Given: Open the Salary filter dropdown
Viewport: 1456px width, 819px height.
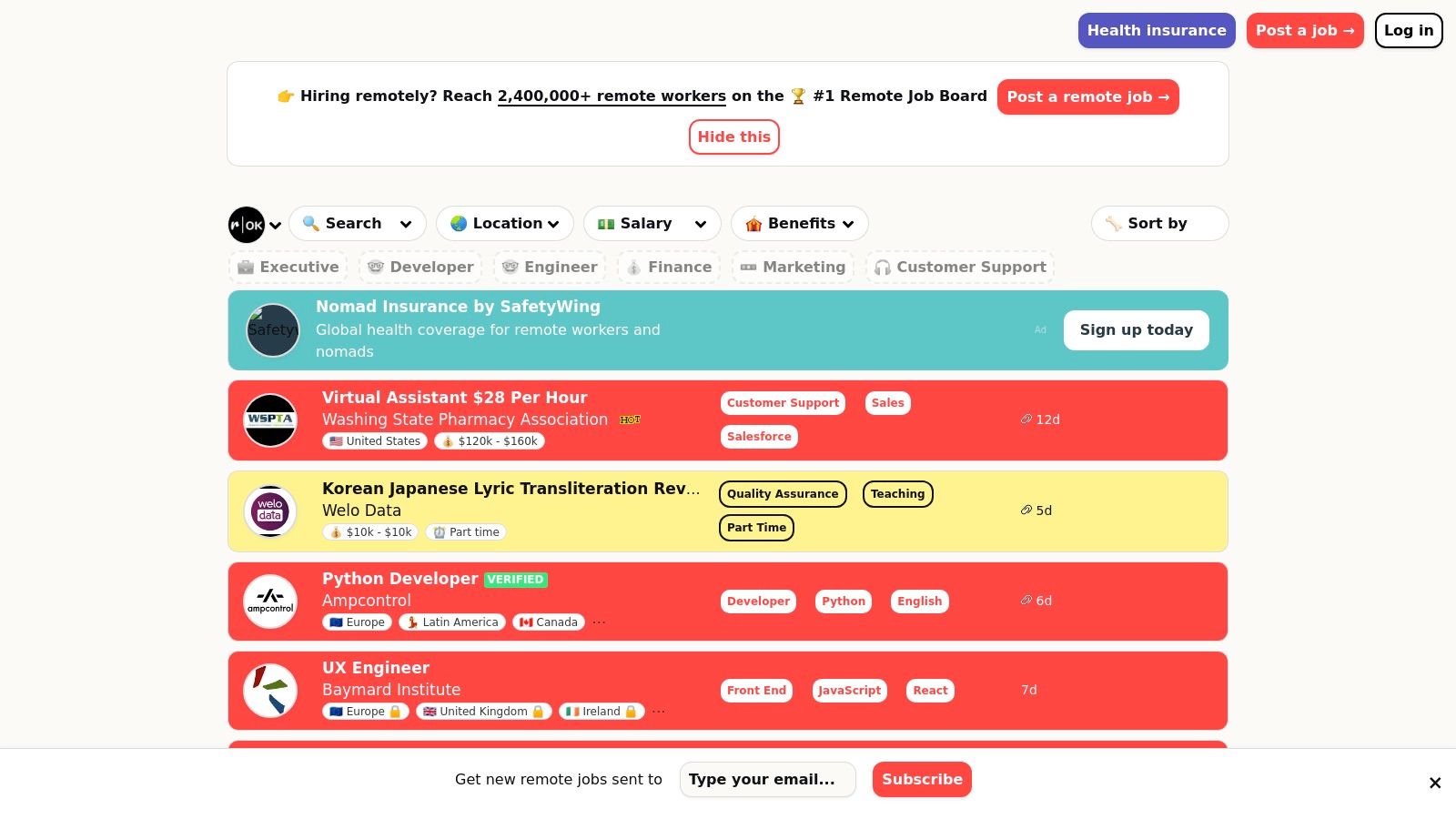Looking at the screenshot, I should pyautogui.click(x=652, y=224).
